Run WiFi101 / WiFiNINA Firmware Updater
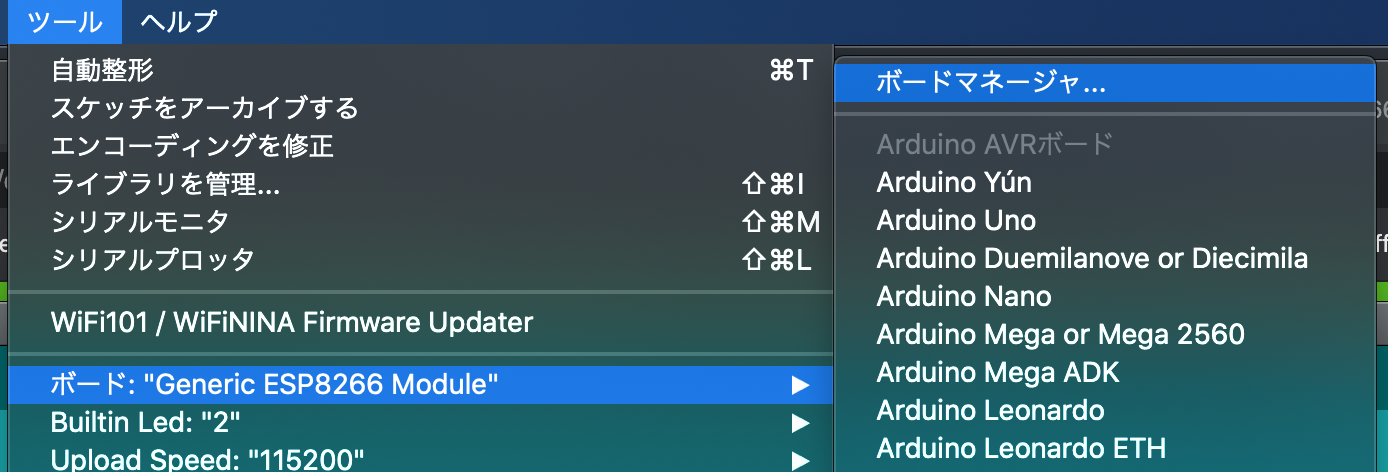1388x472 pixels. [292, 322]
